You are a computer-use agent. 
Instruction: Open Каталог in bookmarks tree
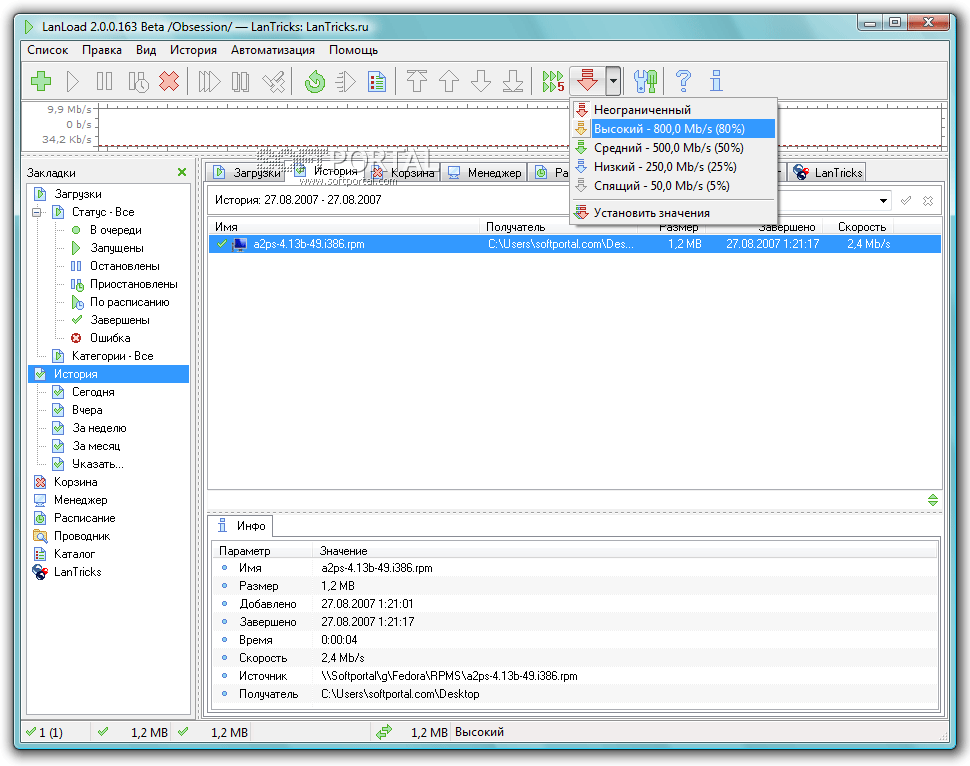[x=74, y=554]
